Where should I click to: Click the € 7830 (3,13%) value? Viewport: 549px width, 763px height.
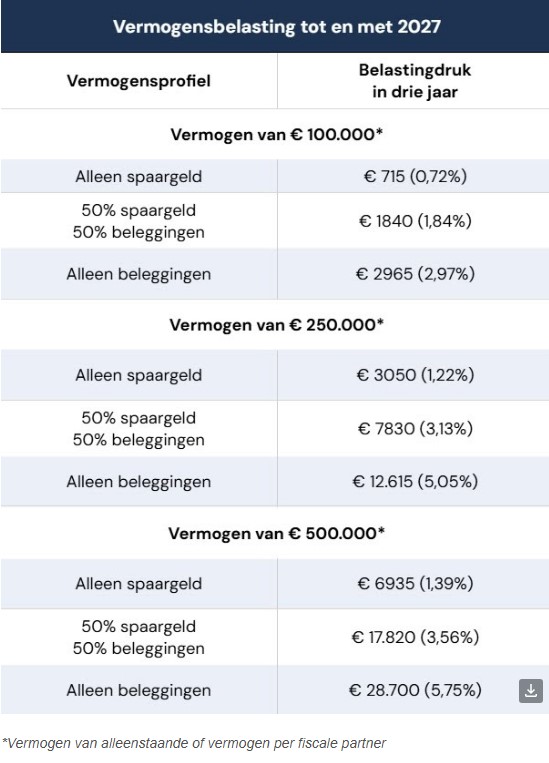415,429
